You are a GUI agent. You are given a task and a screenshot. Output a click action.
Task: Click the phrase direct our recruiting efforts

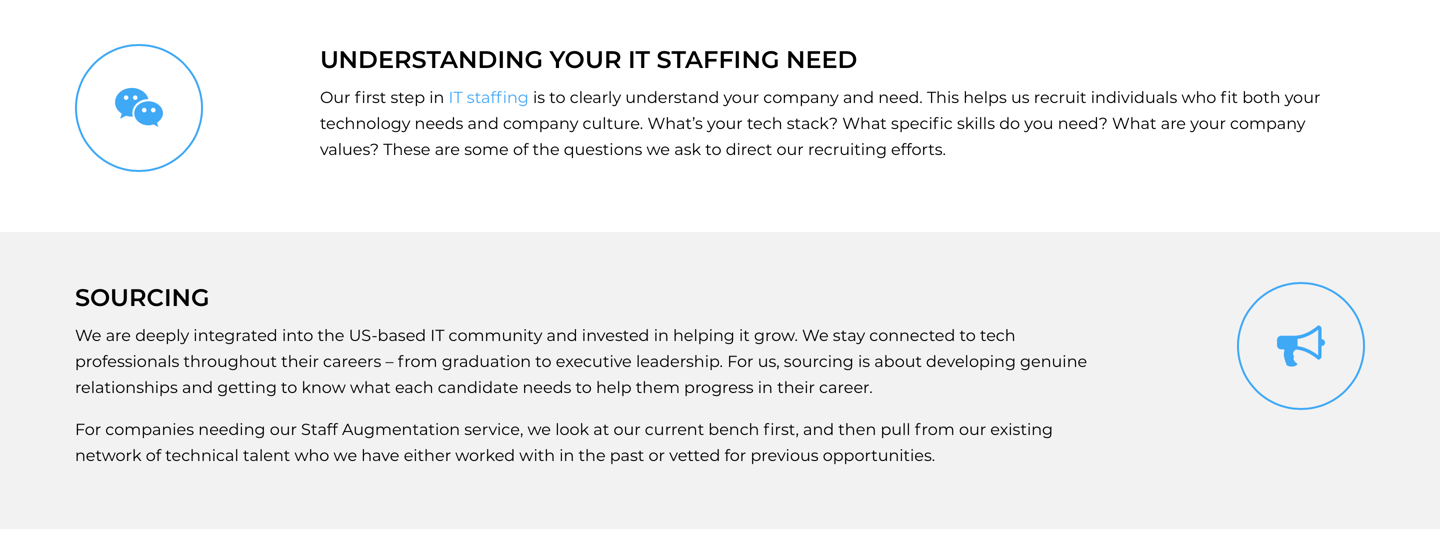[835, 150]
